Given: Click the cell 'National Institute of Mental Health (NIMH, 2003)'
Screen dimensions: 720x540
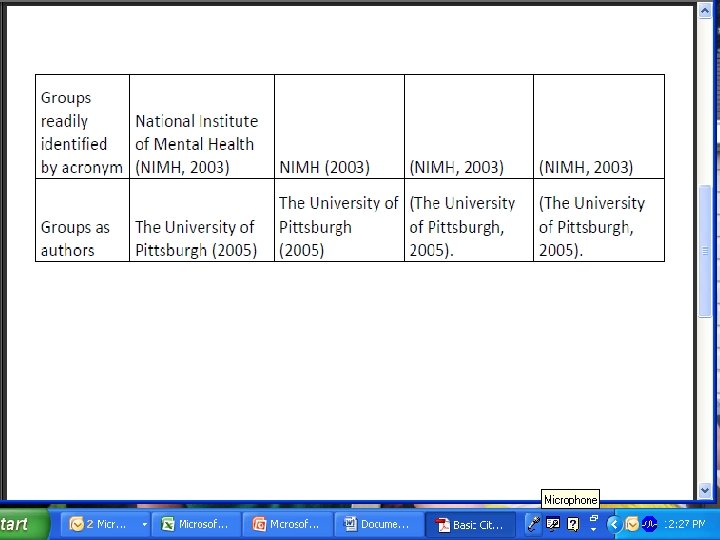Looking at the screenshot, I should point(202,127).
